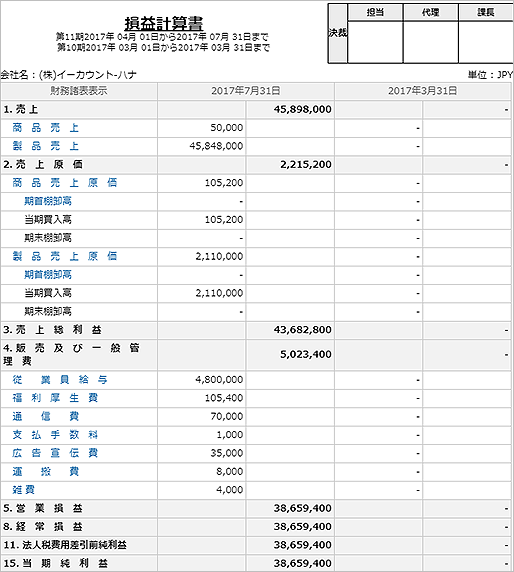
Task: Click the 50,000 amount for 商品売上
Action: [x=227, y=128]
